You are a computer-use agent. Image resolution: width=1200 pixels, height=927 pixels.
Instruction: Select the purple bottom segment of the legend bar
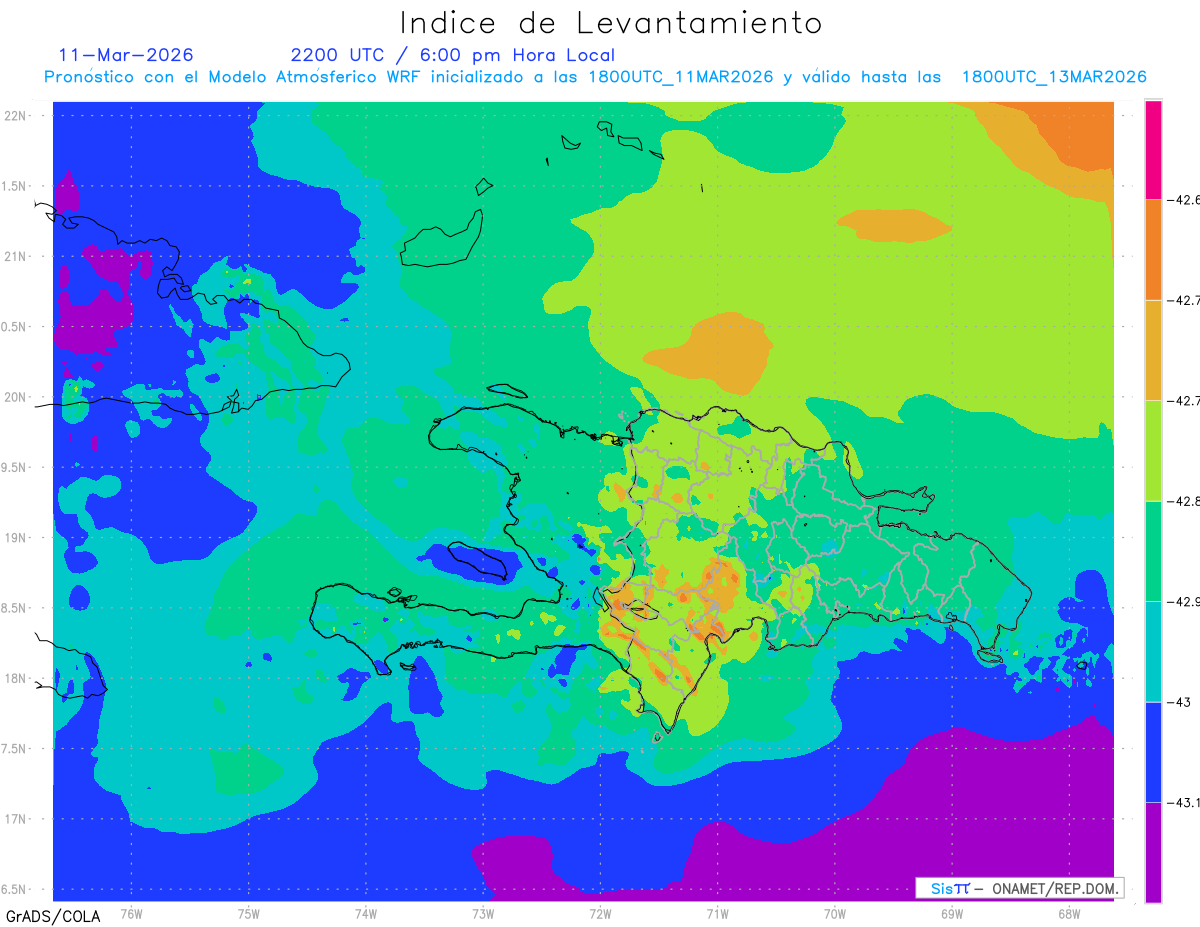pos(1153,852)
